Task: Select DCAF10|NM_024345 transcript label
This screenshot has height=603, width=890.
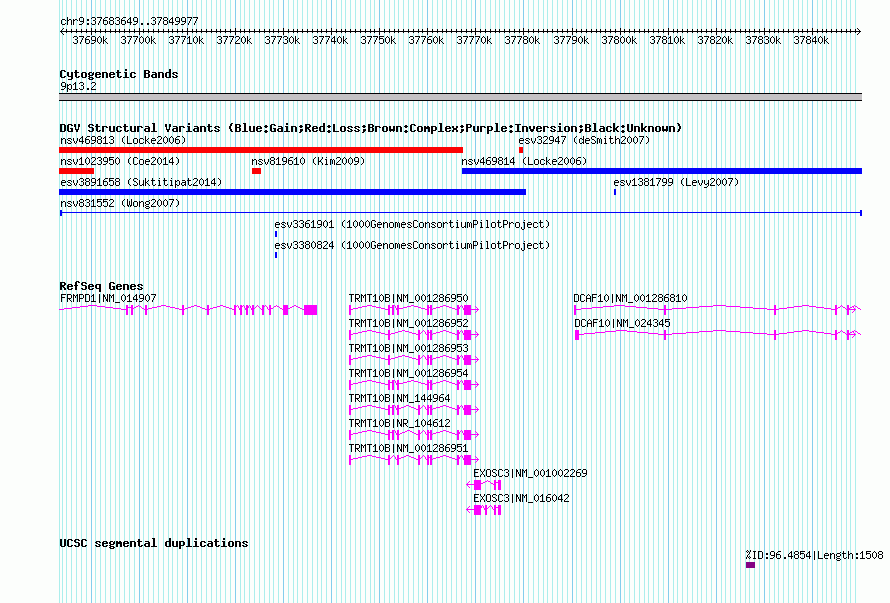Action: click(622, 323)
